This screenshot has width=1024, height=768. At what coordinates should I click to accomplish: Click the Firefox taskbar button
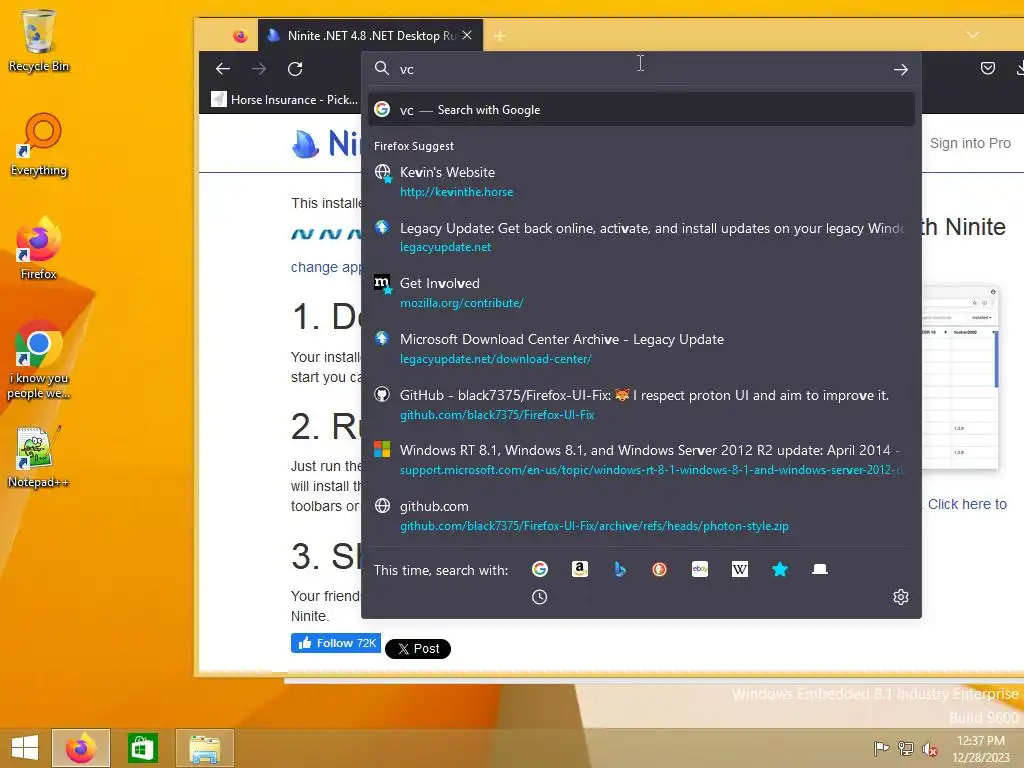pos(81,748)
